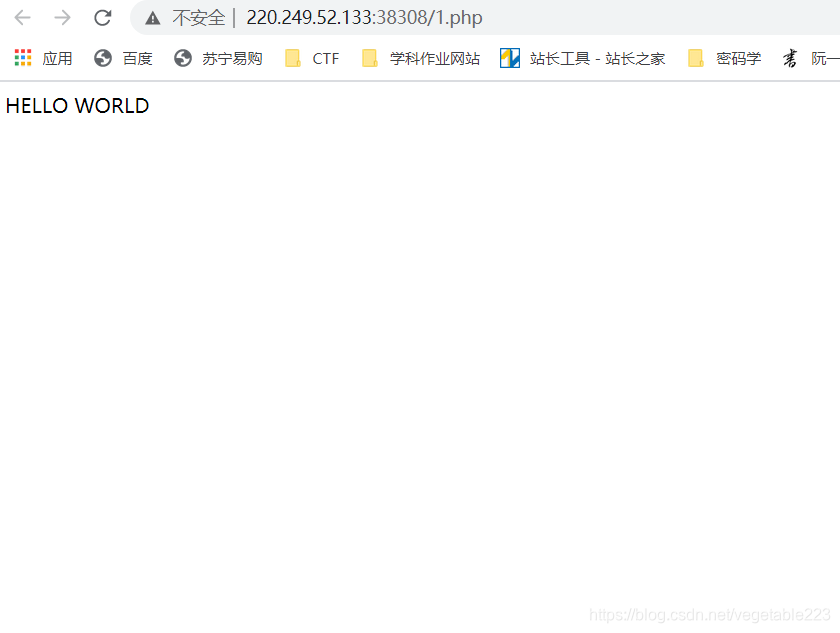Expand the 密码学 bookmarks folder
Image resolution: width=840 pixels, height=633 pixels.
coord(739,58)
